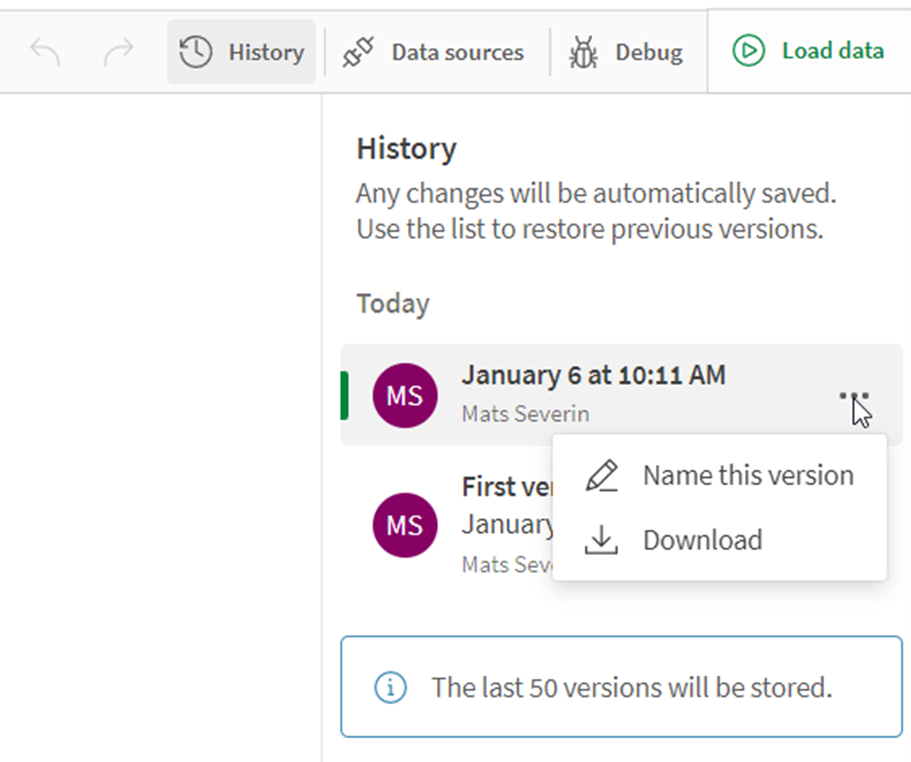The image size is (911, 762).
Task: Toggle the History panel open or closed
Action: [241, 51]
